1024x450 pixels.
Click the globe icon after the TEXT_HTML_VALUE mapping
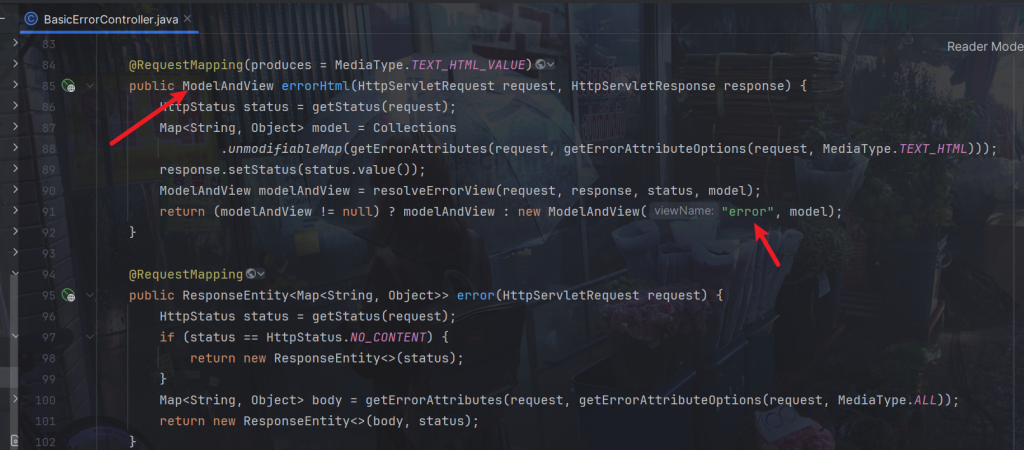coord(541,64)
